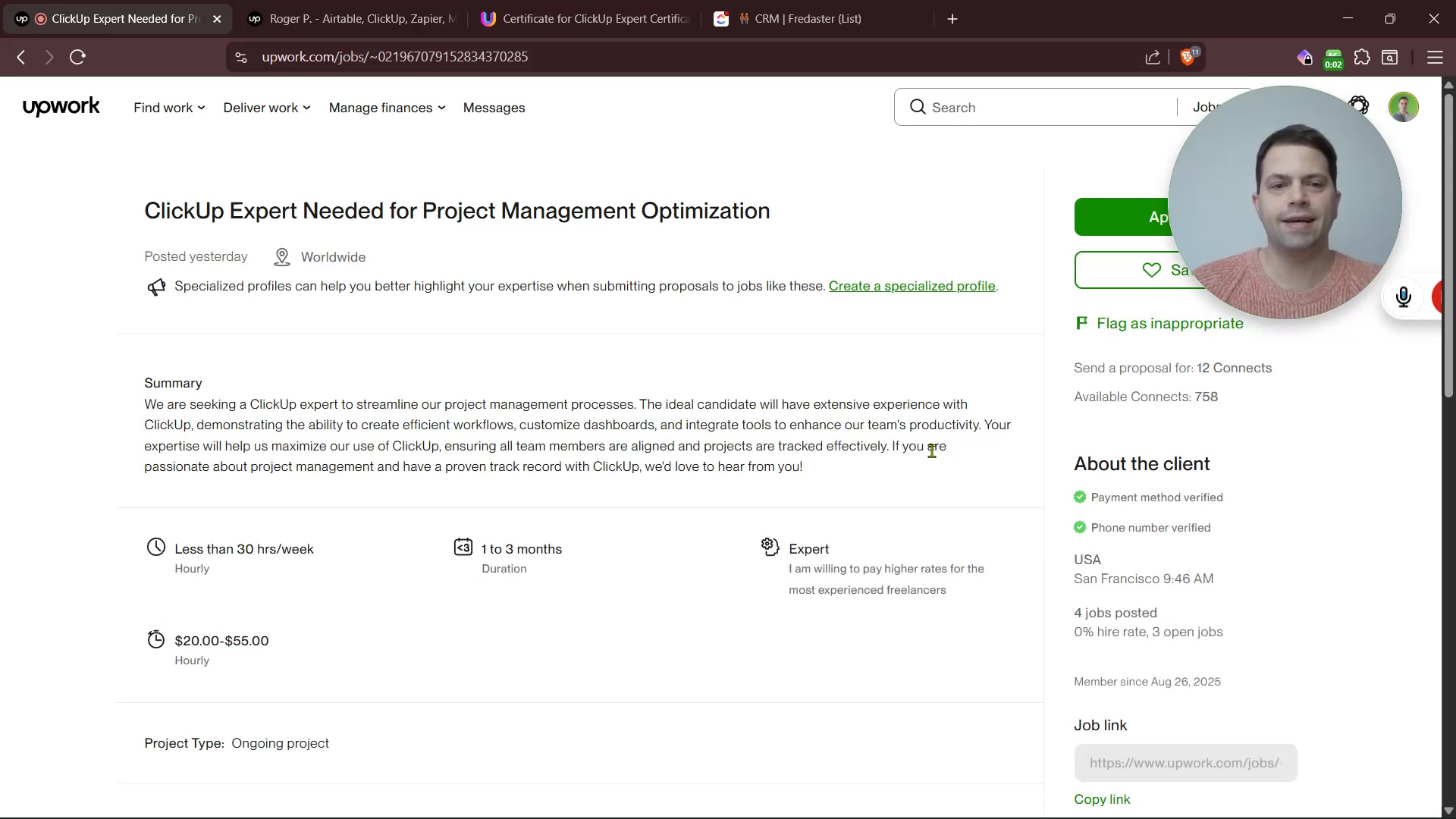Viewport: 1456px width, 819px height.
Task: Click the share page icon
Action: click(1153, 58)
